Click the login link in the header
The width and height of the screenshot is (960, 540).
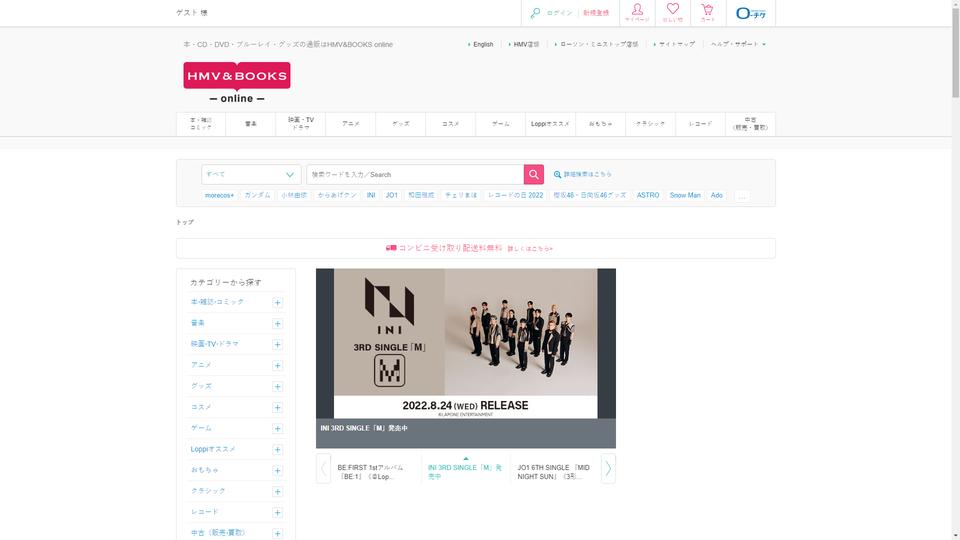[560, 13]
